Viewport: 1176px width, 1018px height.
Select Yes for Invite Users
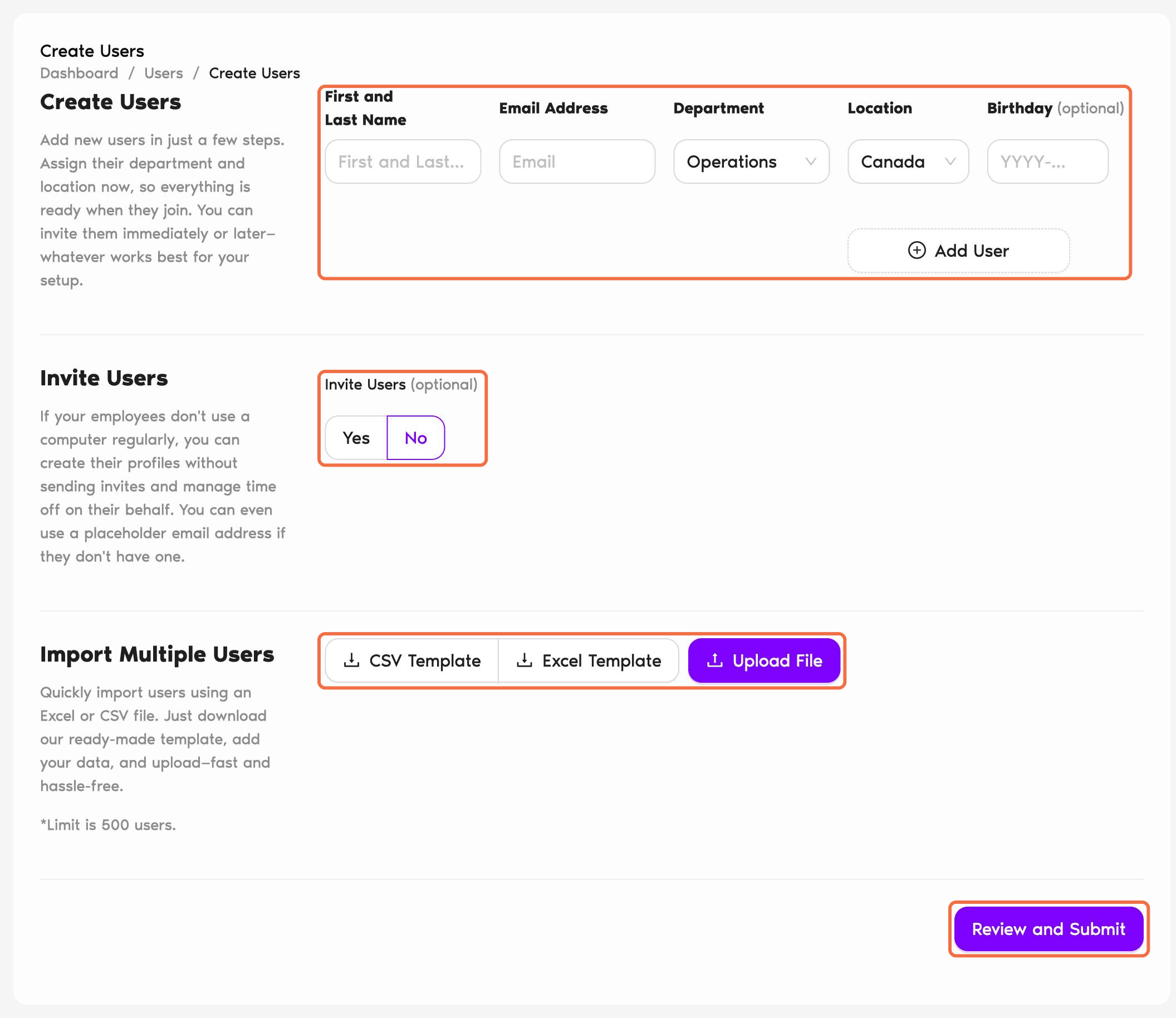click(x=356, y=438)
